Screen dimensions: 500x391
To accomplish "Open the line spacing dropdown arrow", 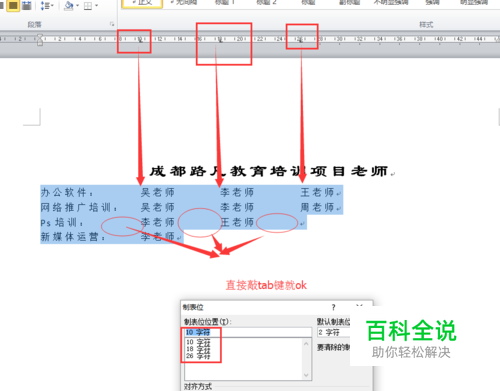I will point(52,5).
